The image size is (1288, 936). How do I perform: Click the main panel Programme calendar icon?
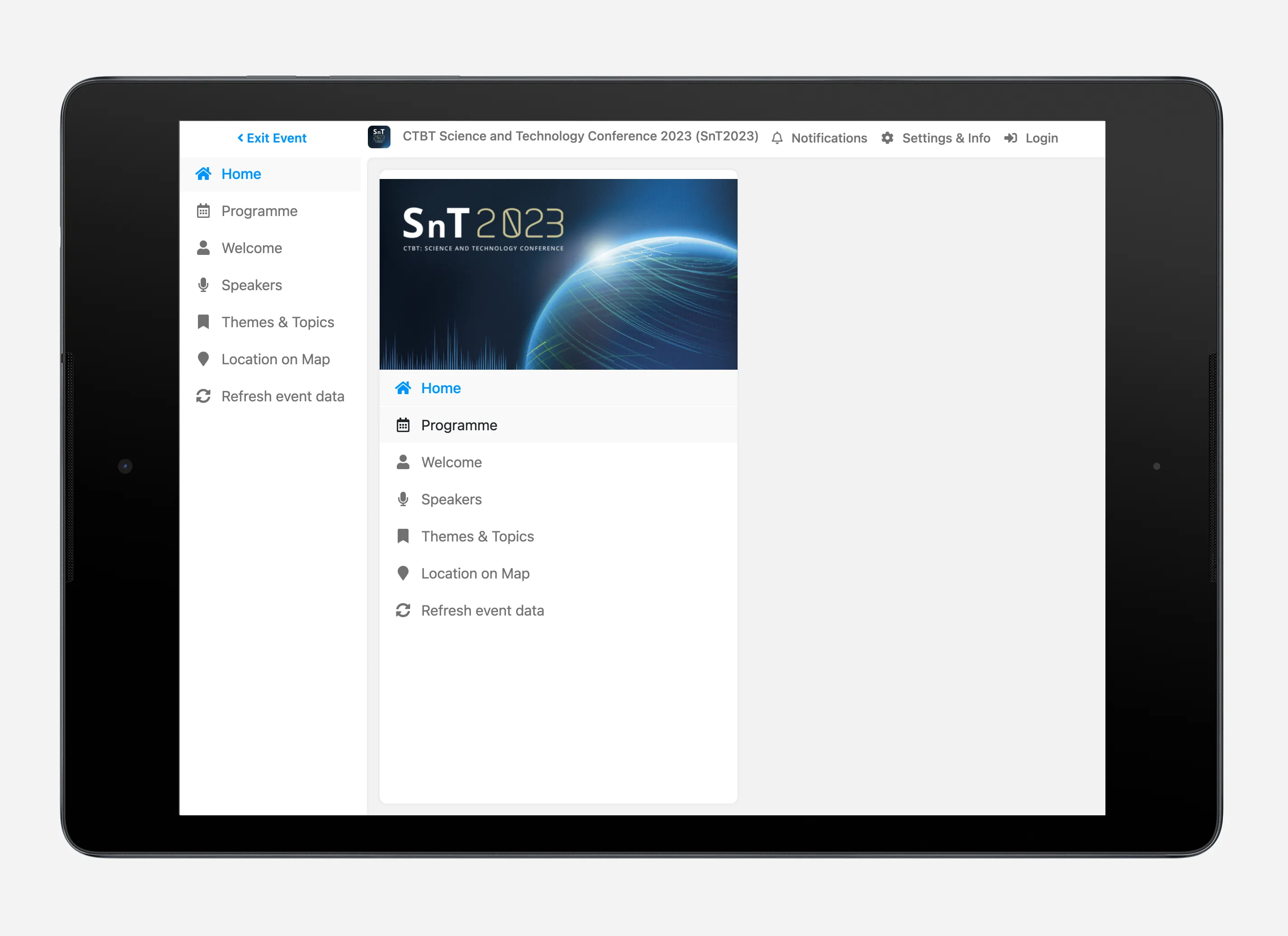pos(403,425)
